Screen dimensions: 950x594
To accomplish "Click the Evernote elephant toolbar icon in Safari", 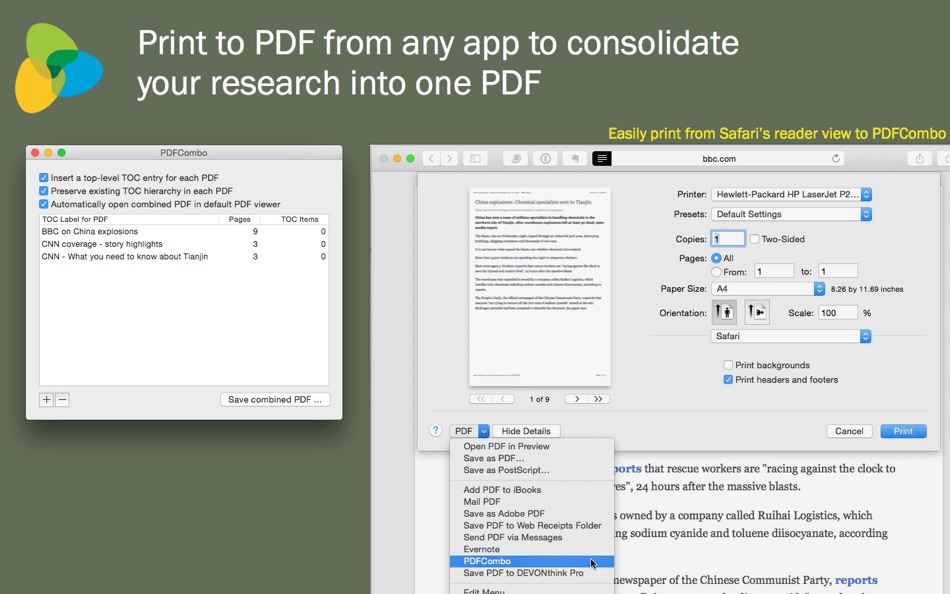I will [574, 159].
